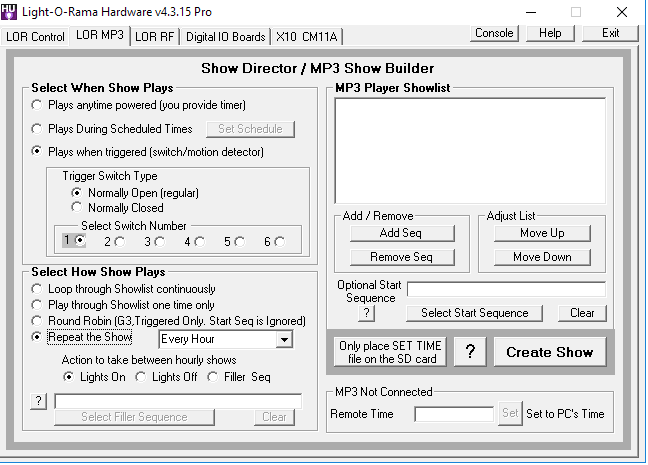The height and width of the screenshot is (465, 648).
Task: Open the Digital IO Boards tab
Action: 226,37
